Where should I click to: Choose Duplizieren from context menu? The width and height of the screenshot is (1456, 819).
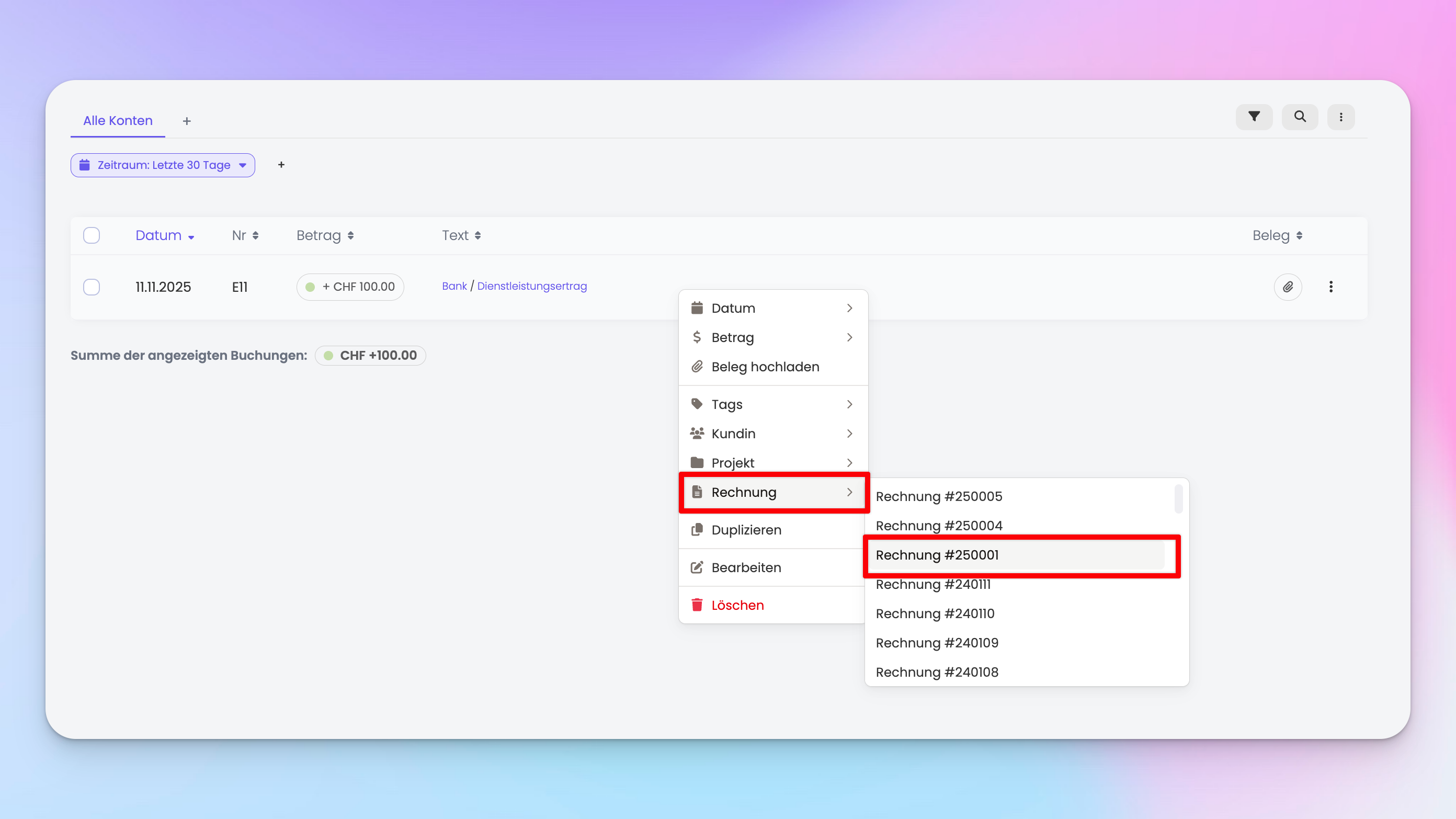(746, 530)
